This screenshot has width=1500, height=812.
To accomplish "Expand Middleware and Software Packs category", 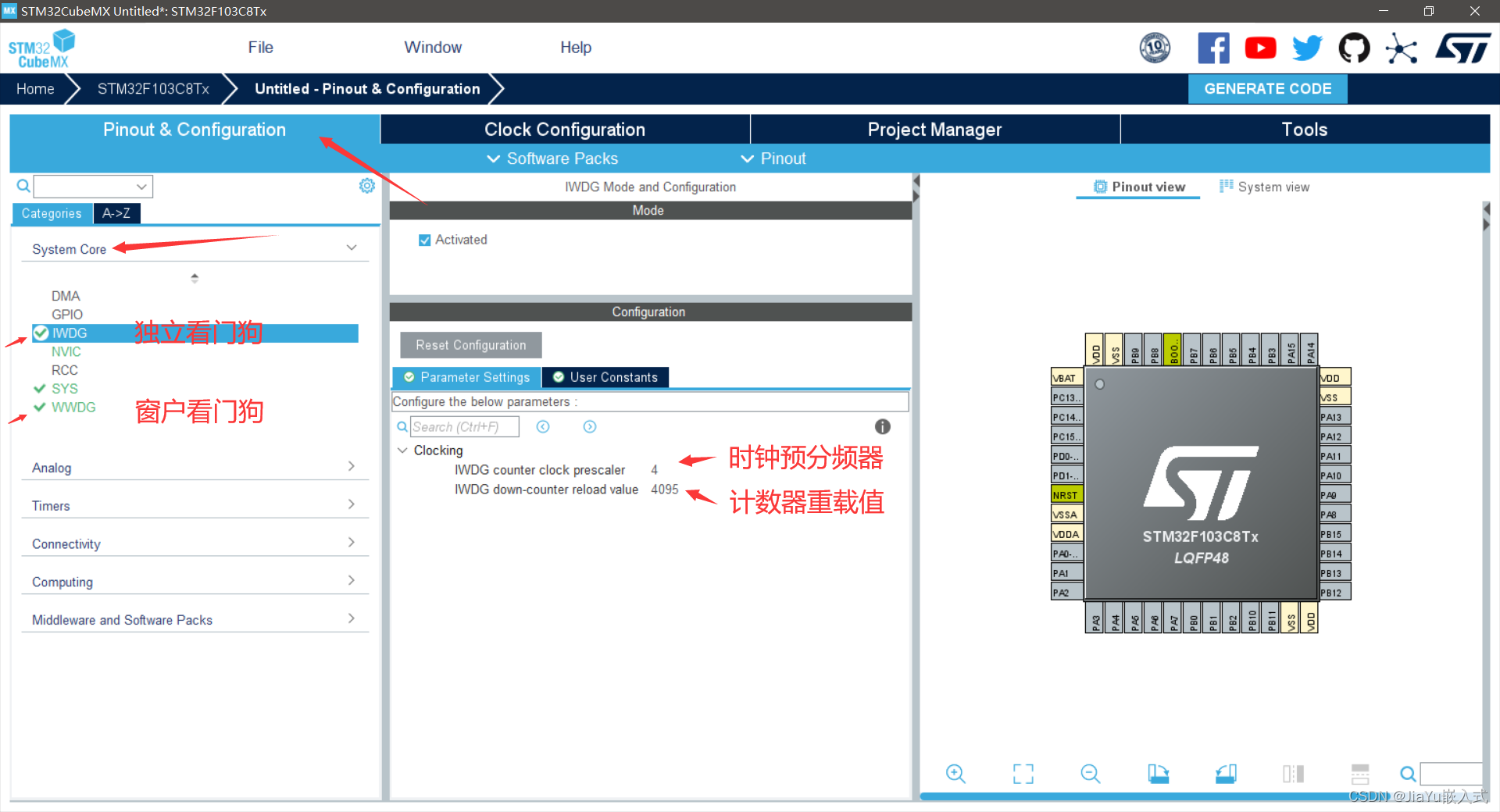I will click(195, 619).
